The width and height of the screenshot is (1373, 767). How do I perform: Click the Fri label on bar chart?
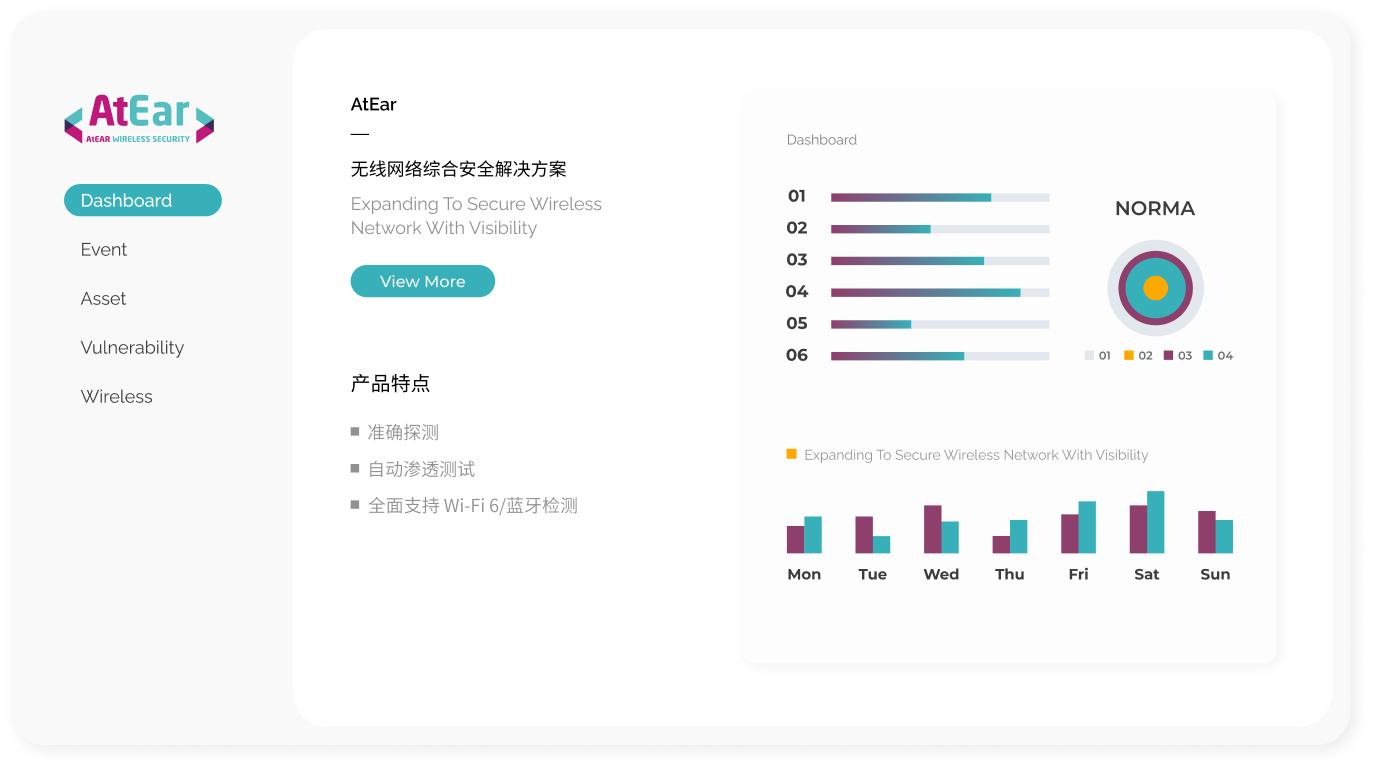tap(1078, 574)
